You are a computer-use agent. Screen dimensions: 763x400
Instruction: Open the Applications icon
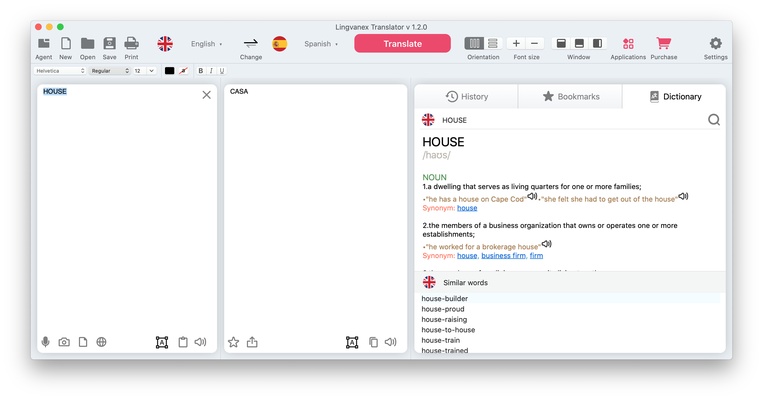[x=628, y=44]
